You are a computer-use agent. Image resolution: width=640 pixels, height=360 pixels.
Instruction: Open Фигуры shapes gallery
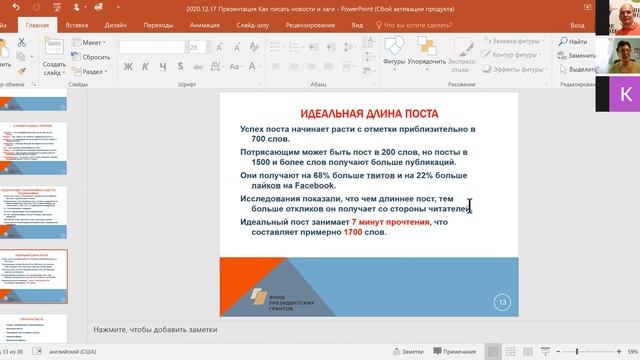coord(394,53)
